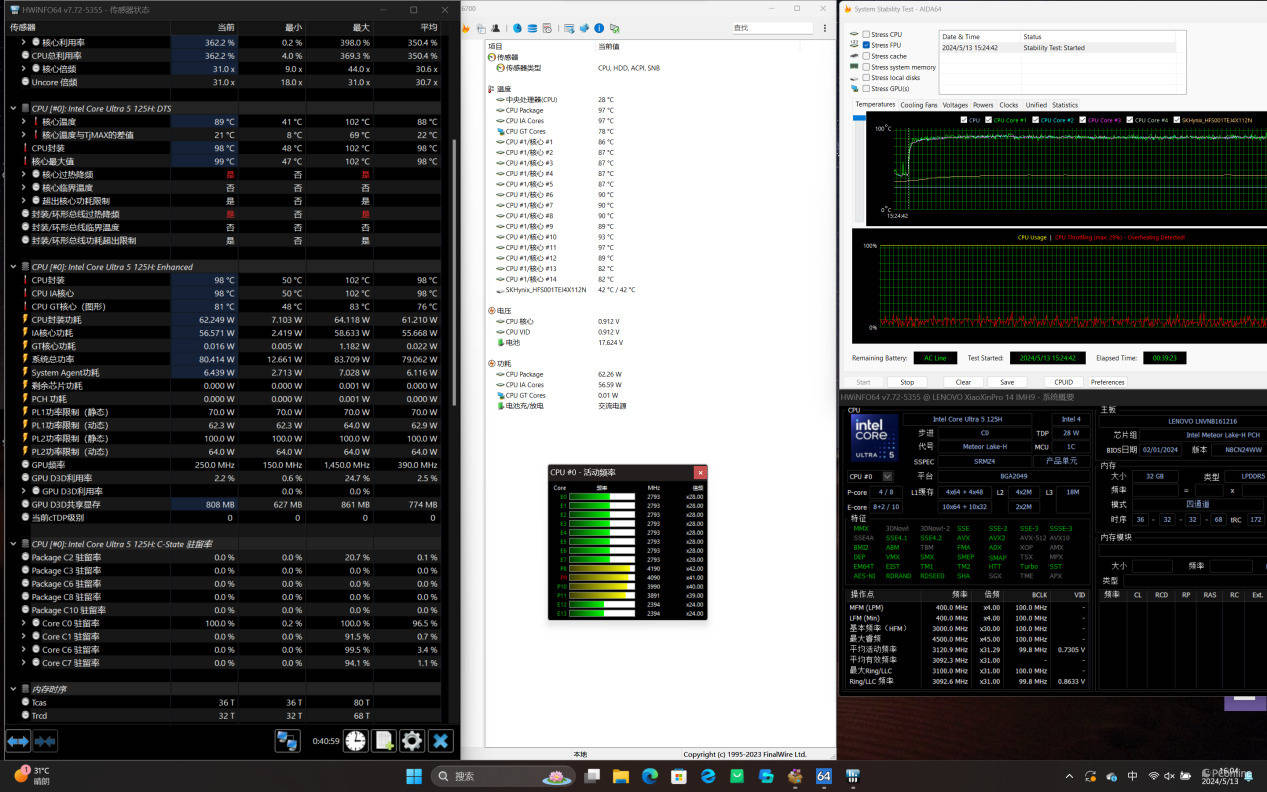Click the blue X icon in HWiNFO footer

click(441, 741)
